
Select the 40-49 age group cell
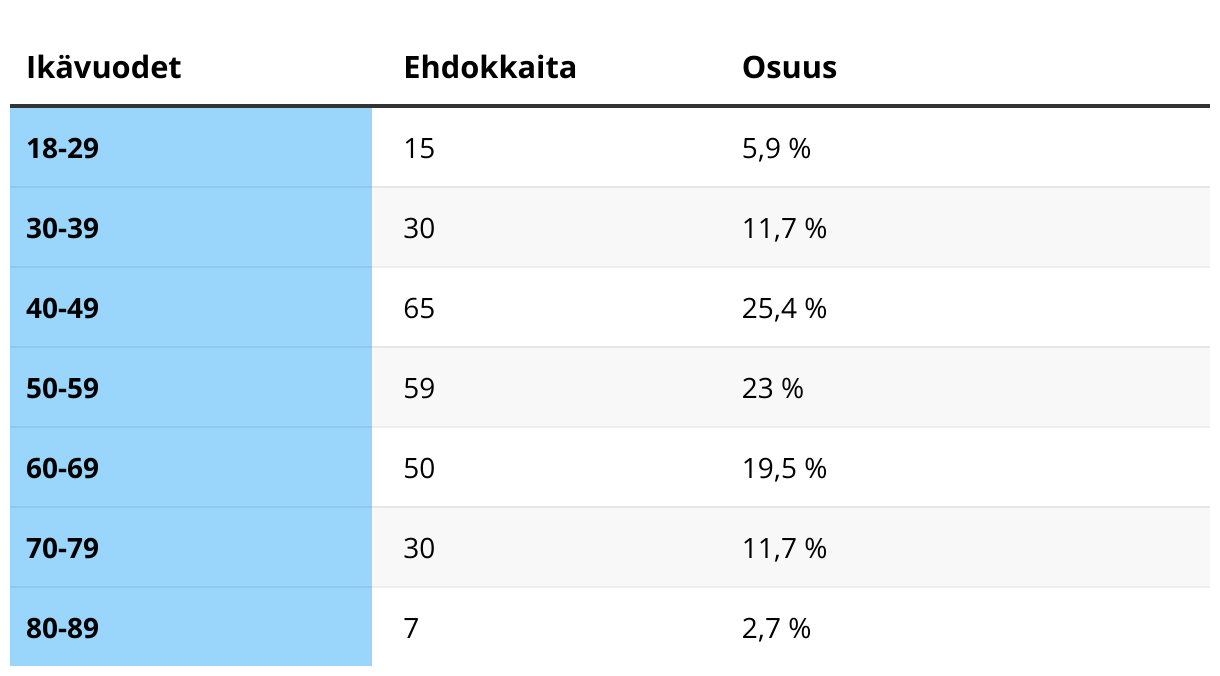point(191,308)
